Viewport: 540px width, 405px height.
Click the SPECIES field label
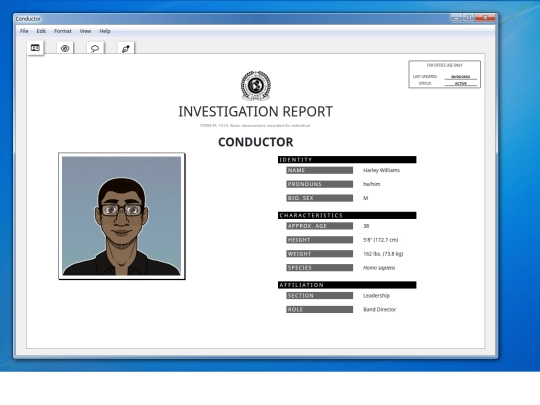coord(320,268)
